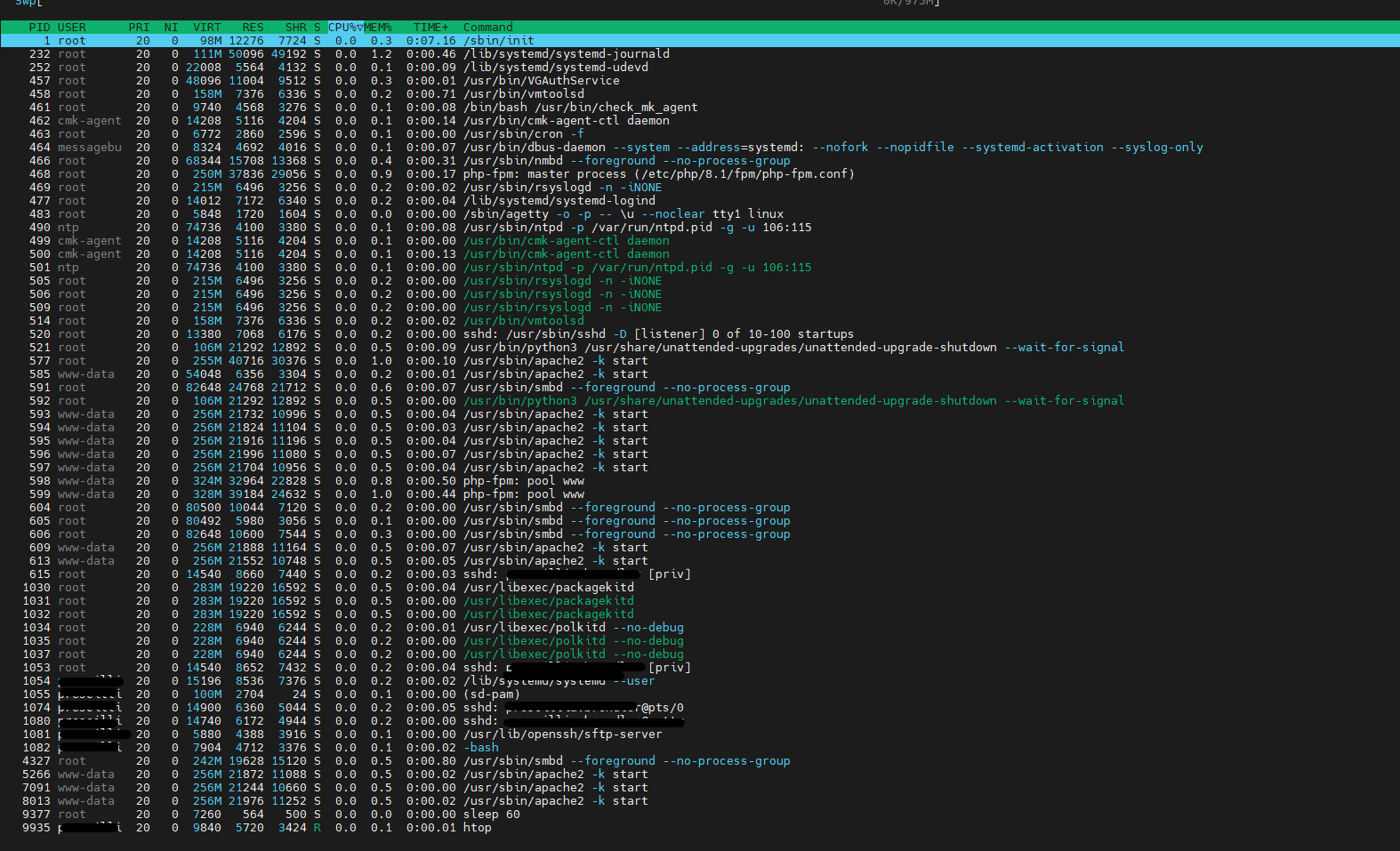The height and width of the screenshot is (851, 1400).
Task: Select the check_mk_agent process row
Action: click(x=700, y=108)
